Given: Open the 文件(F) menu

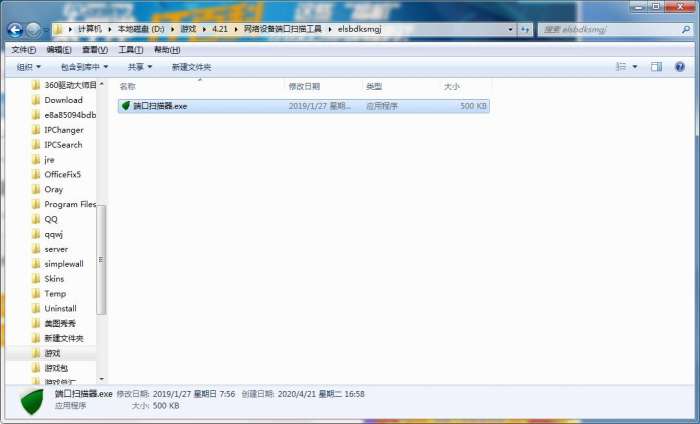Looking at the screenshot, I should click(x=24, y=50).
